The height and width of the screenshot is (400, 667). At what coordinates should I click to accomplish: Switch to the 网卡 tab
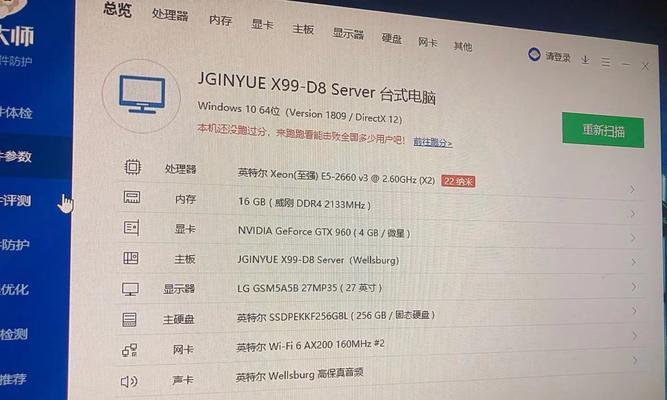click(x=427, y=42)
